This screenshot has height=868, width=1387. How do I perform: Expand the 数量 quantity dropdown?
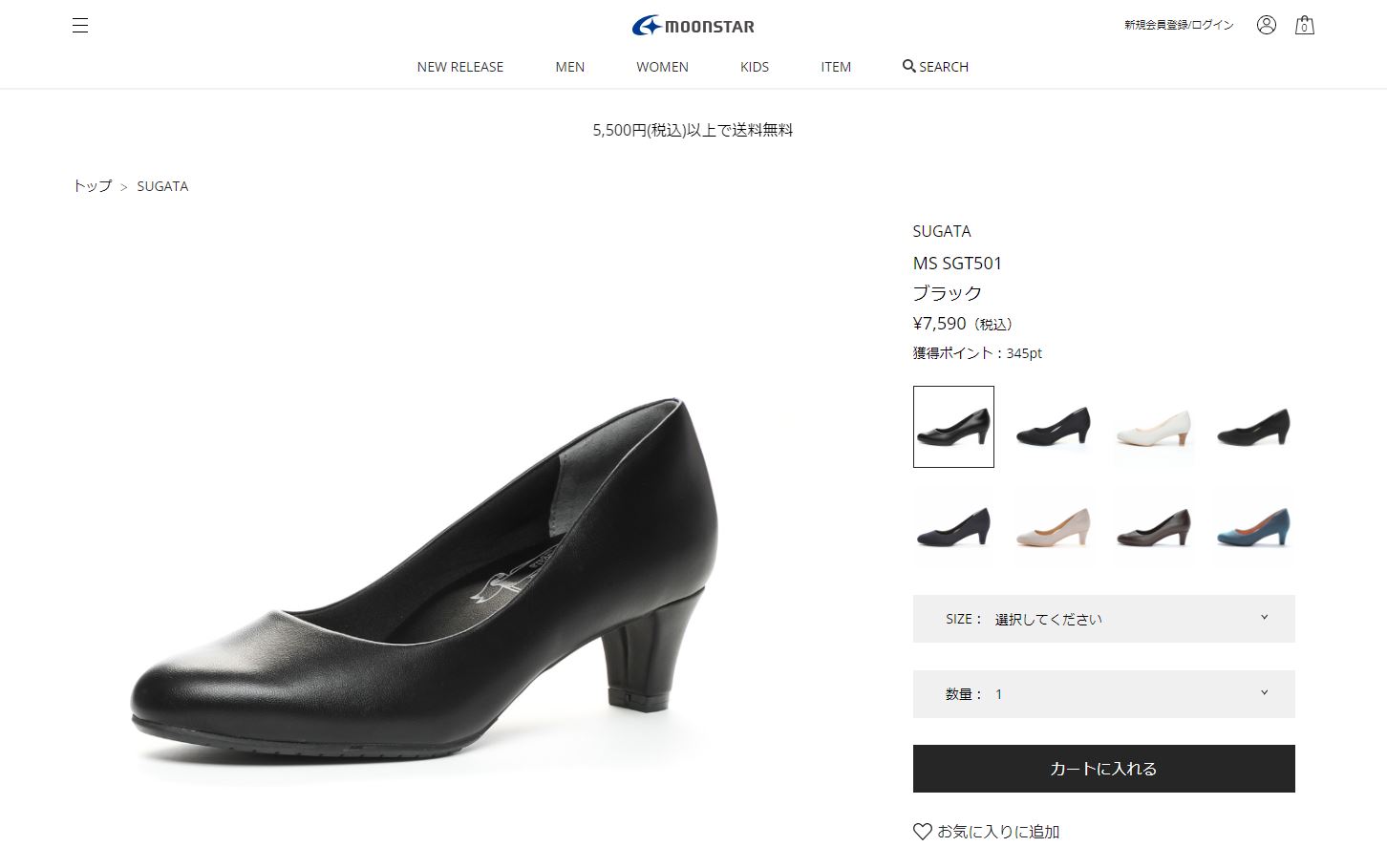click(1104, 694)
